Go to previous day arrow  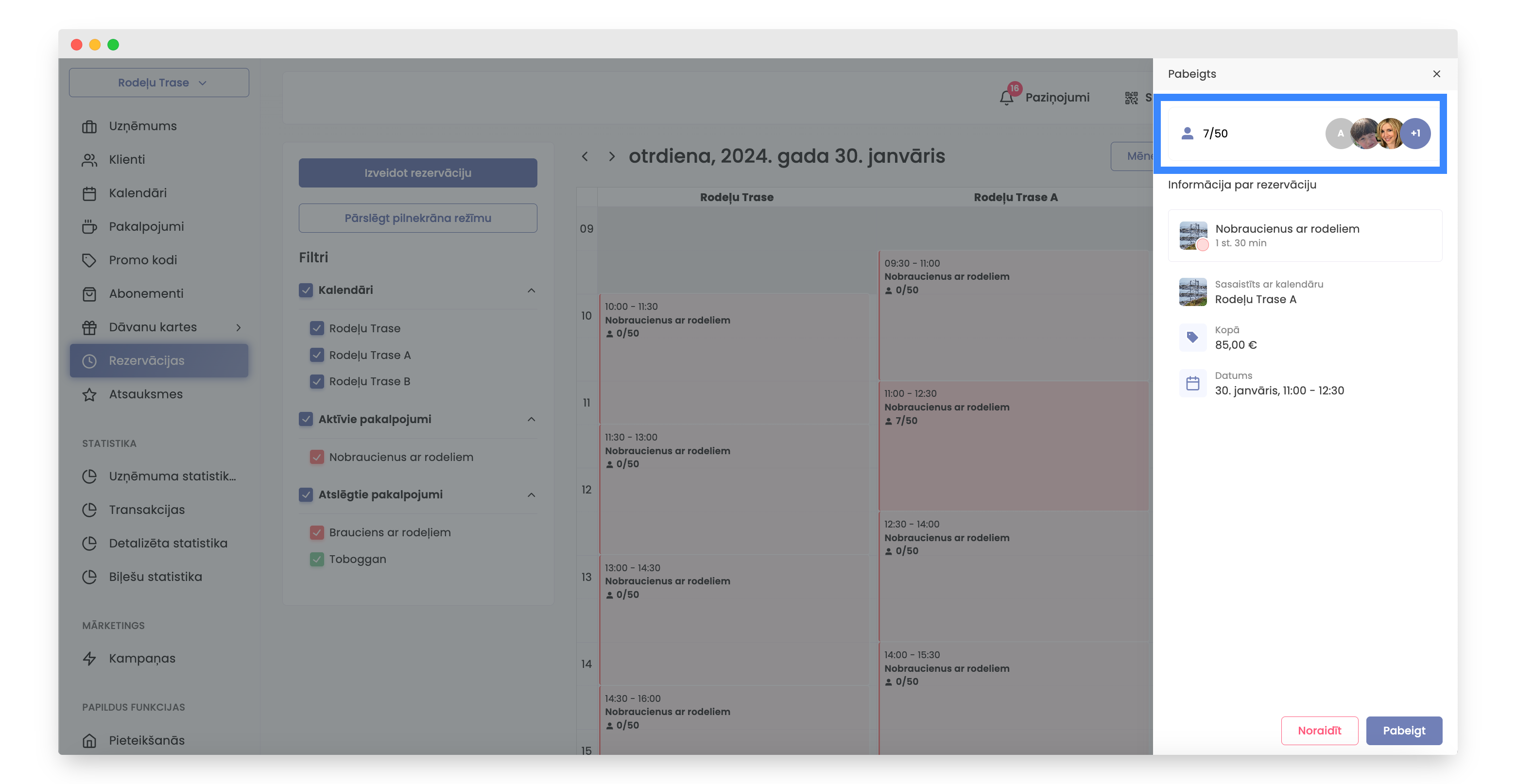(585, 156)
